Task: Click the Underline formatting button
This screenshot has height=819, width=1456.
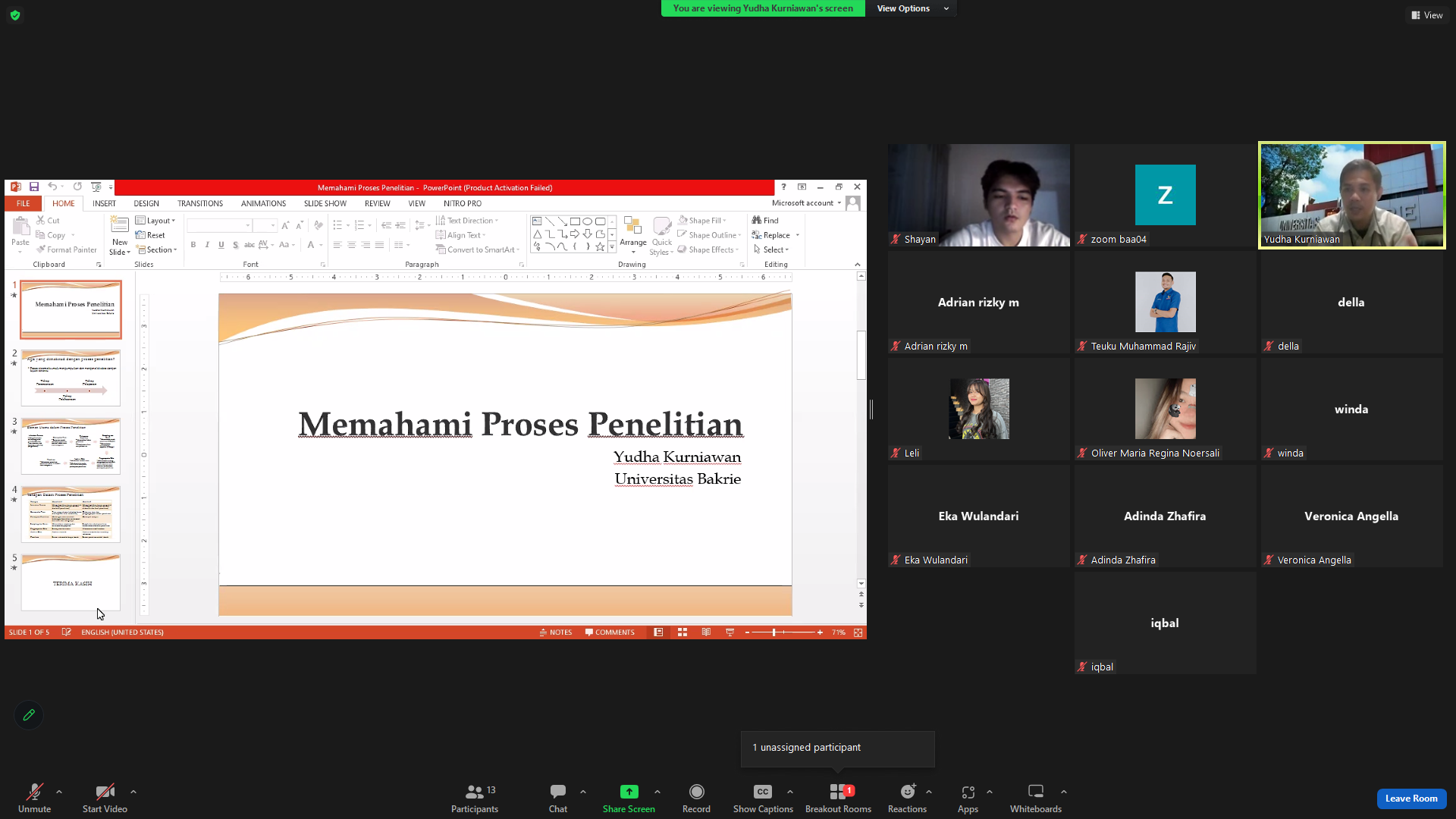Action: tap(221, 245)
